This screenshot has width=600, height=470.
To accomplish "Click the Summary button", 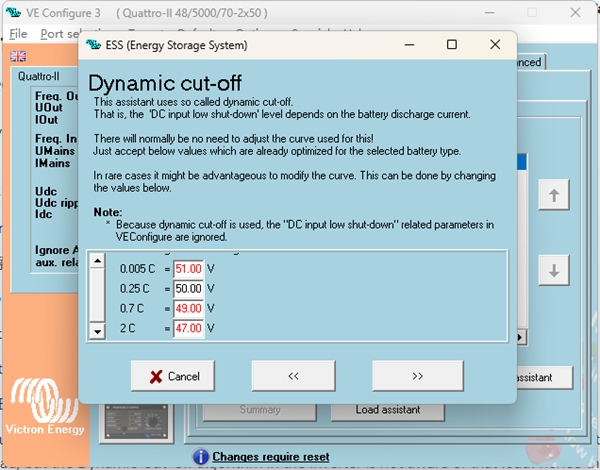I will pyautogui.click(x=260, y=410).
